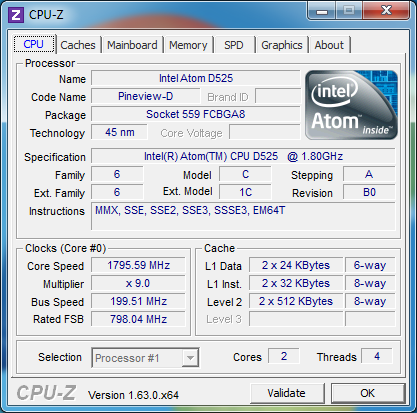Select the SPD tab

(234, 45)
